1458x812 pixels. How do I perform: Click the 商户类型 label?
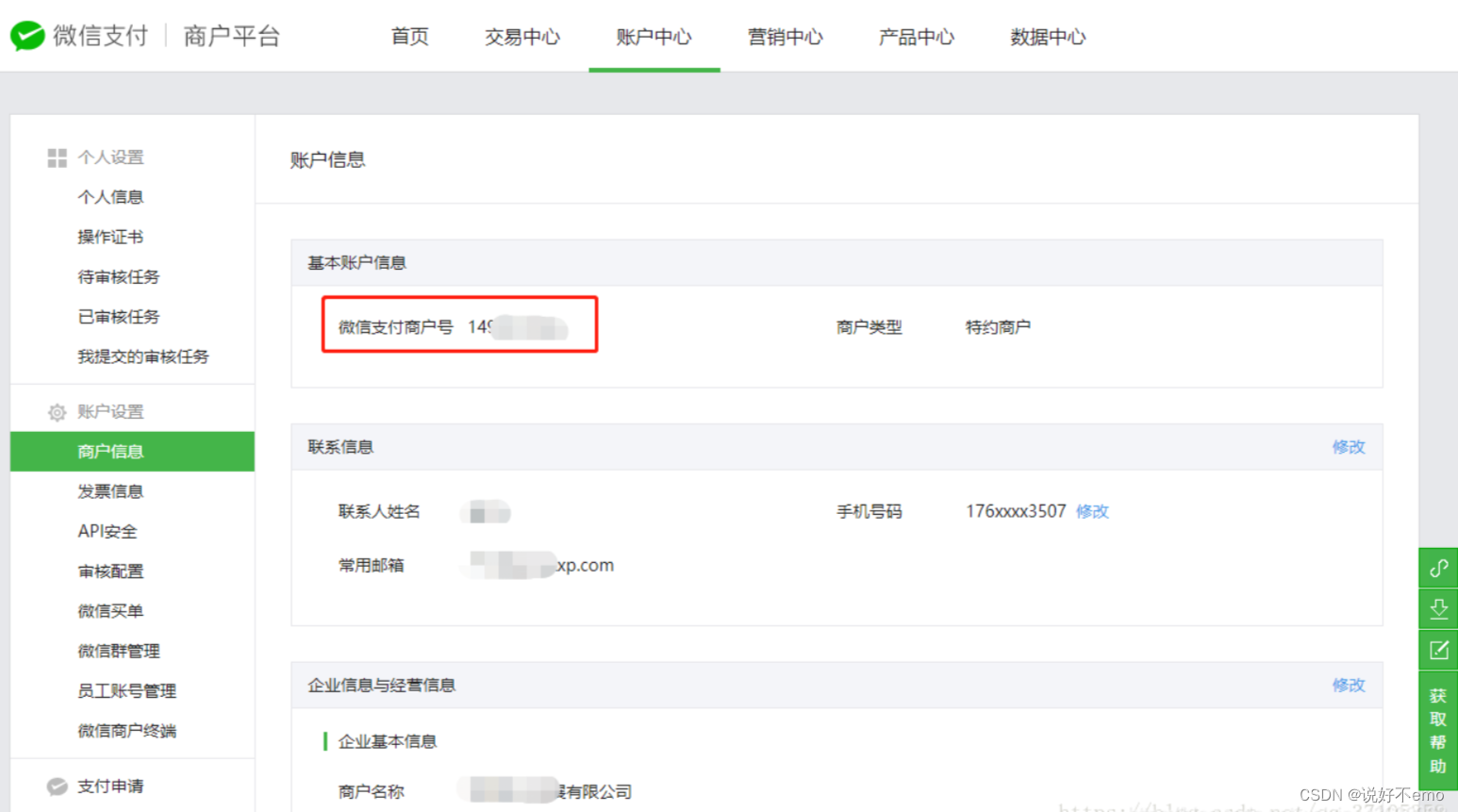coord(870,327)
